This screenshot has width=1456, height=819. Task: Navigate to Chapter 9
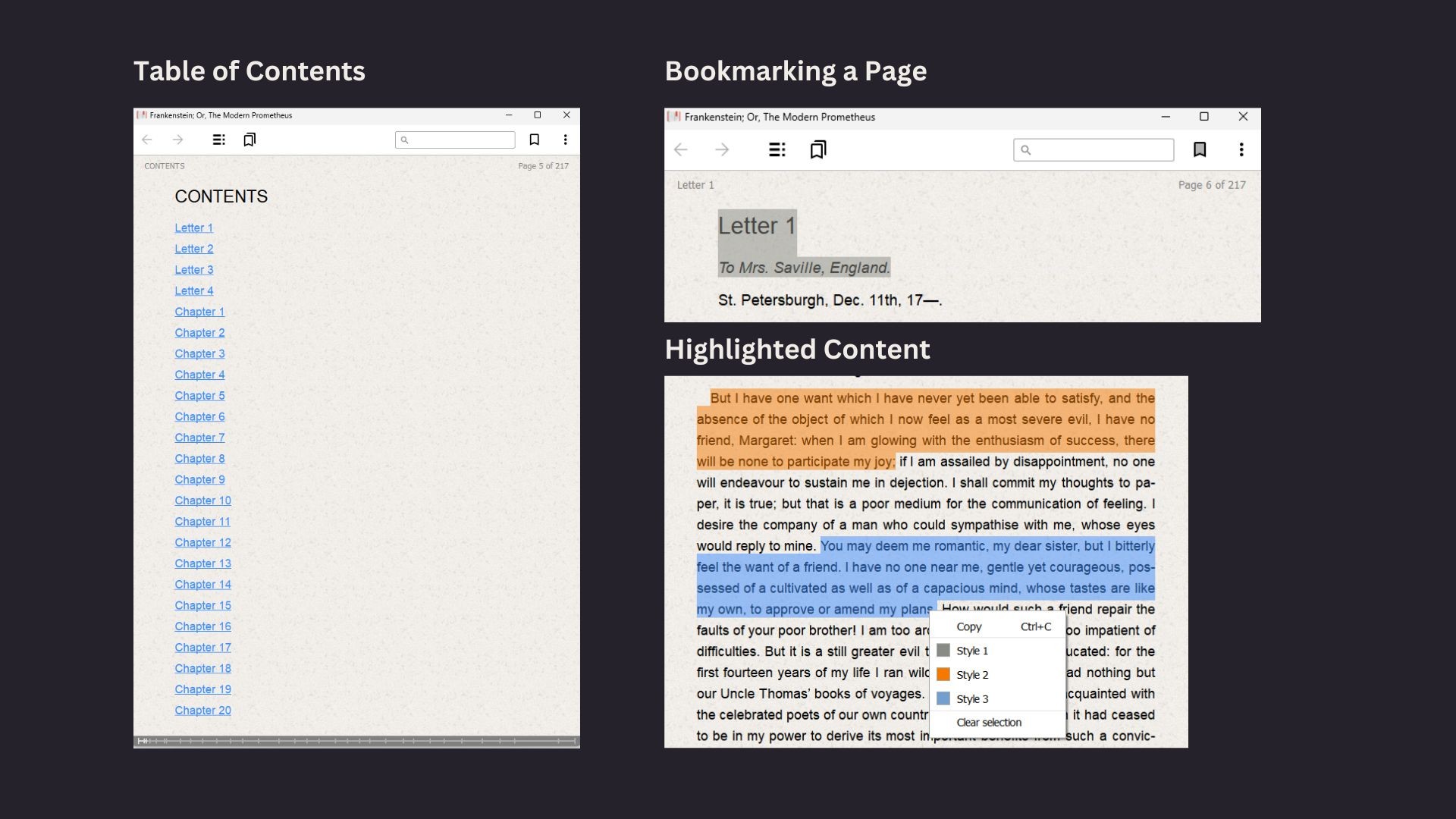[199, 479]
